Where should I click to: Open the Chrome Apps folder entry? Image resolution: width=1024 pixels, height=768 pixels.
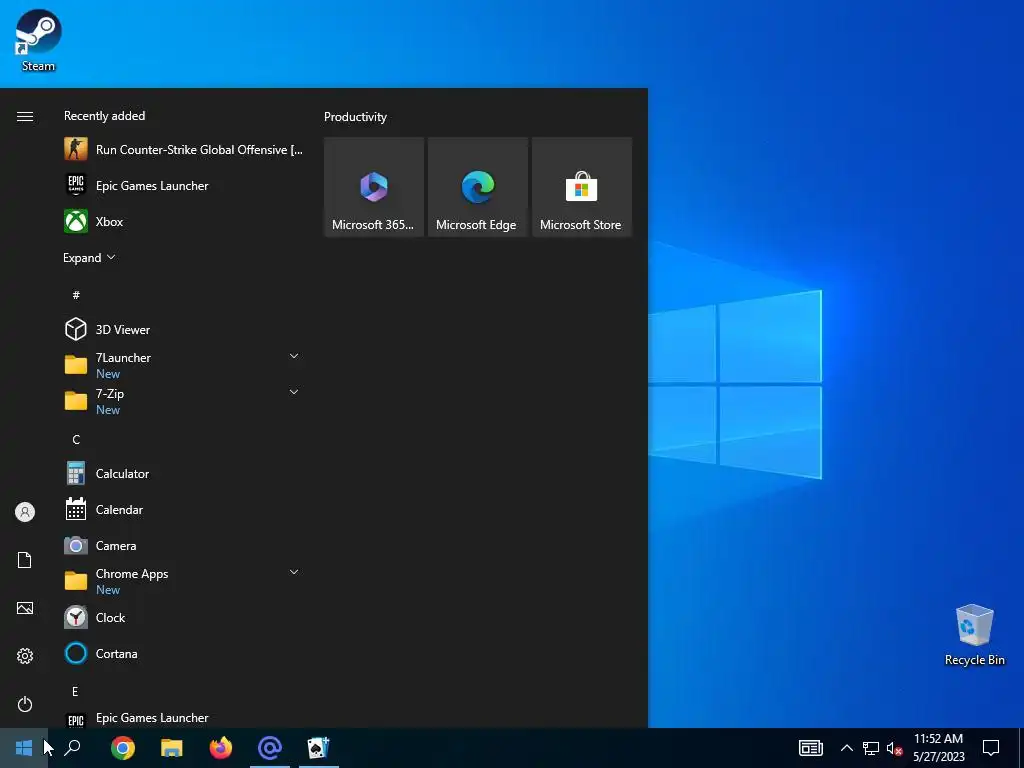coord(184,581)
